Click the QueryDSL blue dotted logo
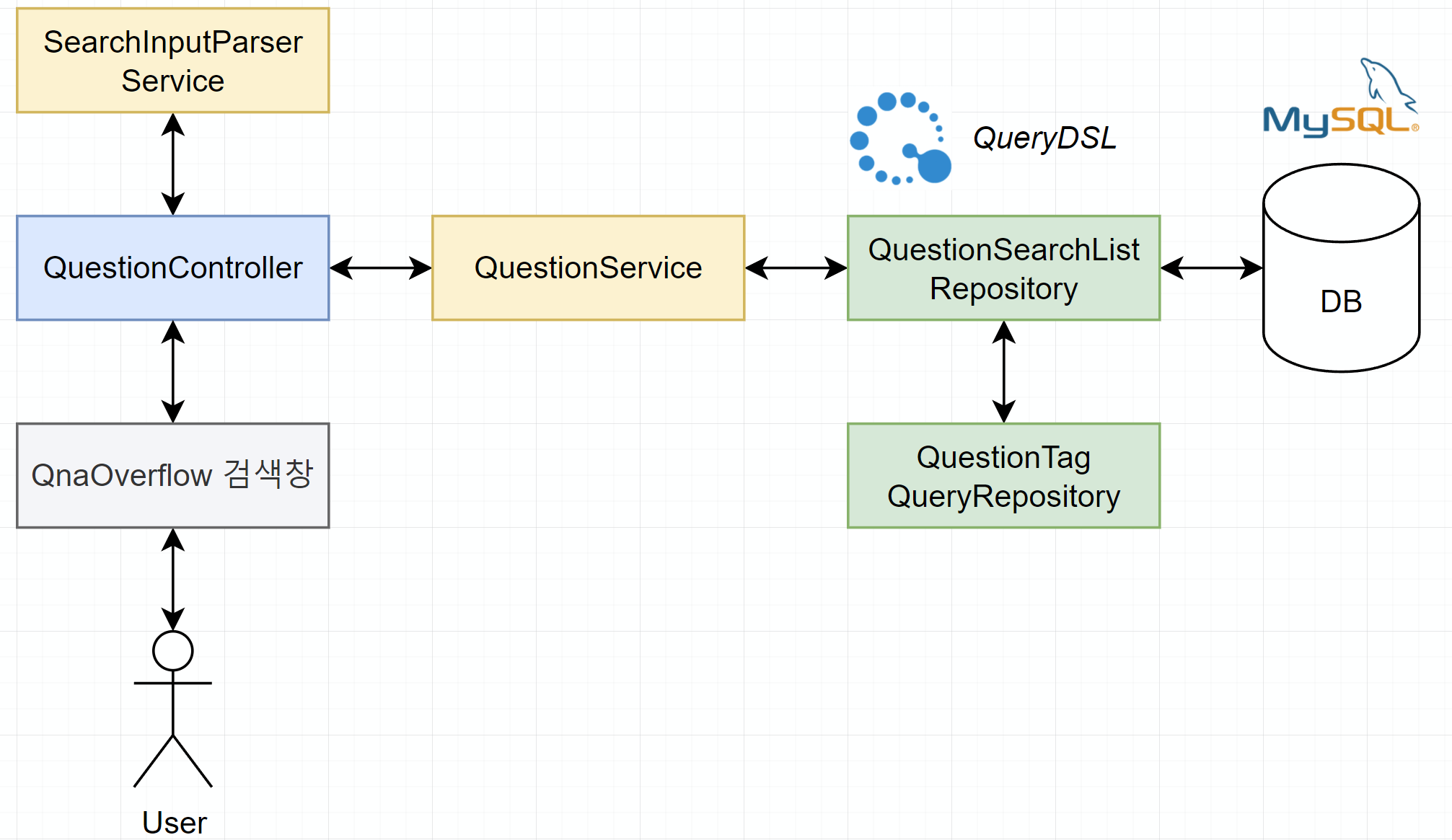Viewport: 1452px width, 840px height. [899, 138]
